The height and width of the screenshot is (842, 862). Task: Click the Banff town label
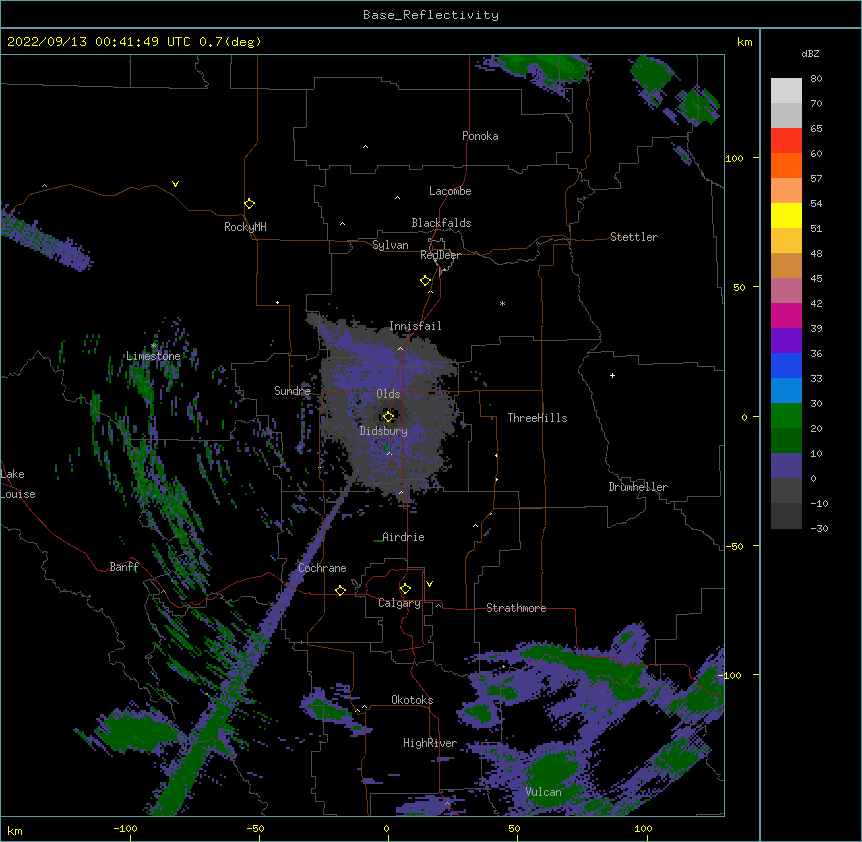[x=124, y=567]
